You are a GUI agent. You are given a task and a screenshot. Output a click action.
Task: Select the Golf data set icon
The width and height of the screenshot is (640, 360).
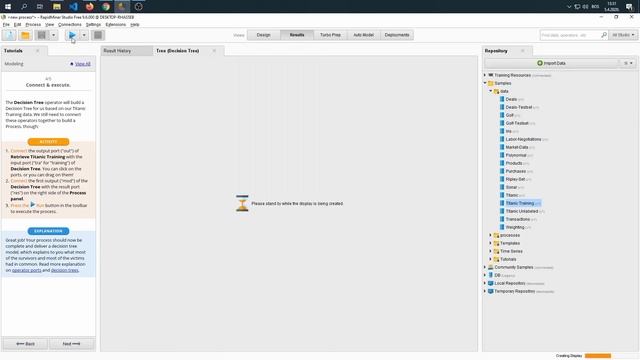pos(502,115)
